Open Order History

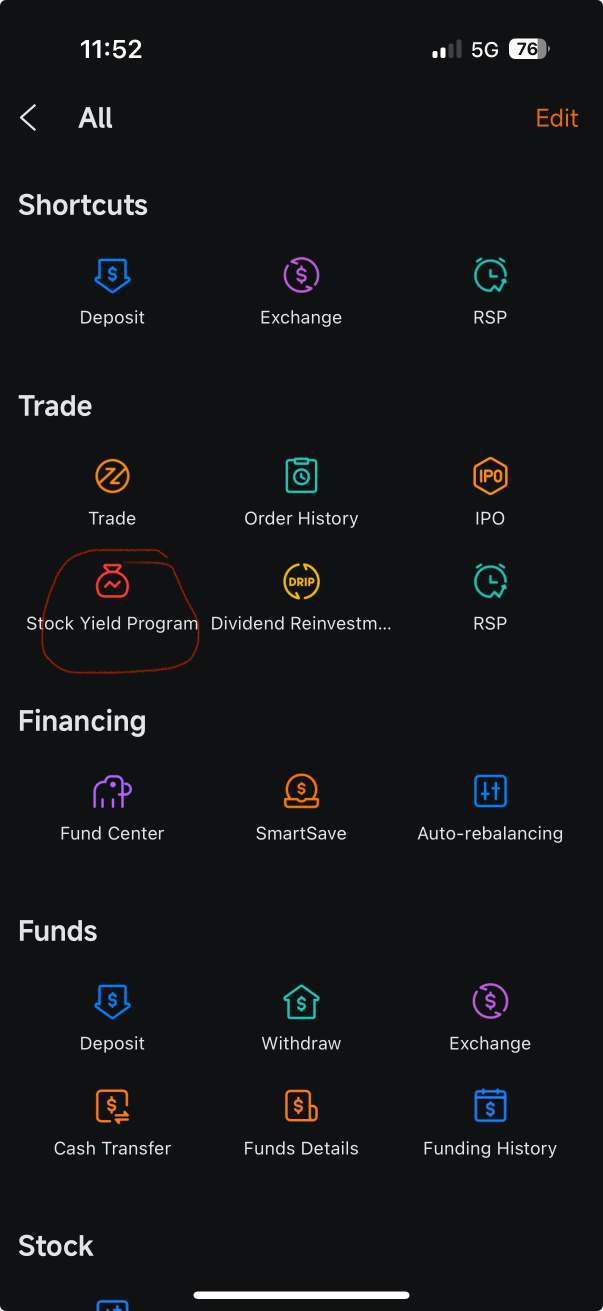tap(301, 476)
